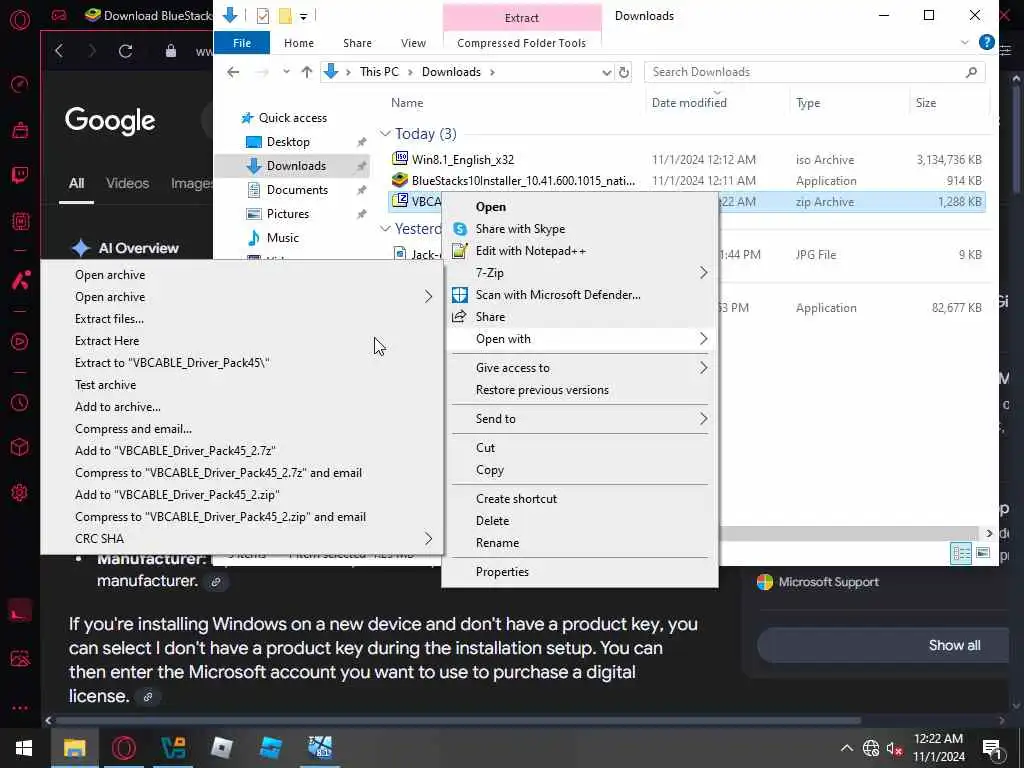The width and height of the screenshot is (1024, 768).
Task: Click the red highlighted icon in Opera sidebar
Action: [20, 611]
